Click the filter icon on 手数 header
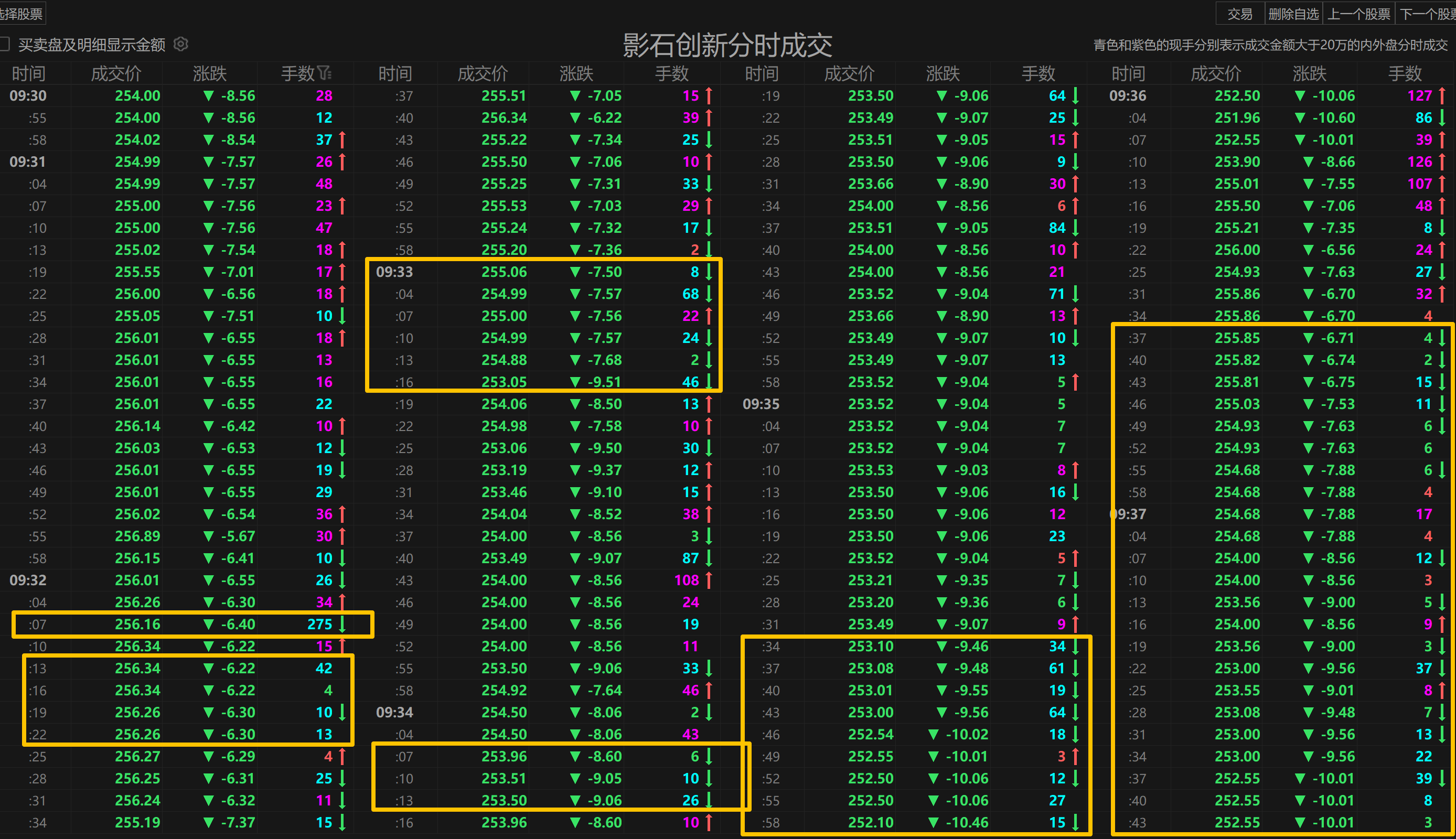This screenshot has height=839, width=1456. [324, 73]
